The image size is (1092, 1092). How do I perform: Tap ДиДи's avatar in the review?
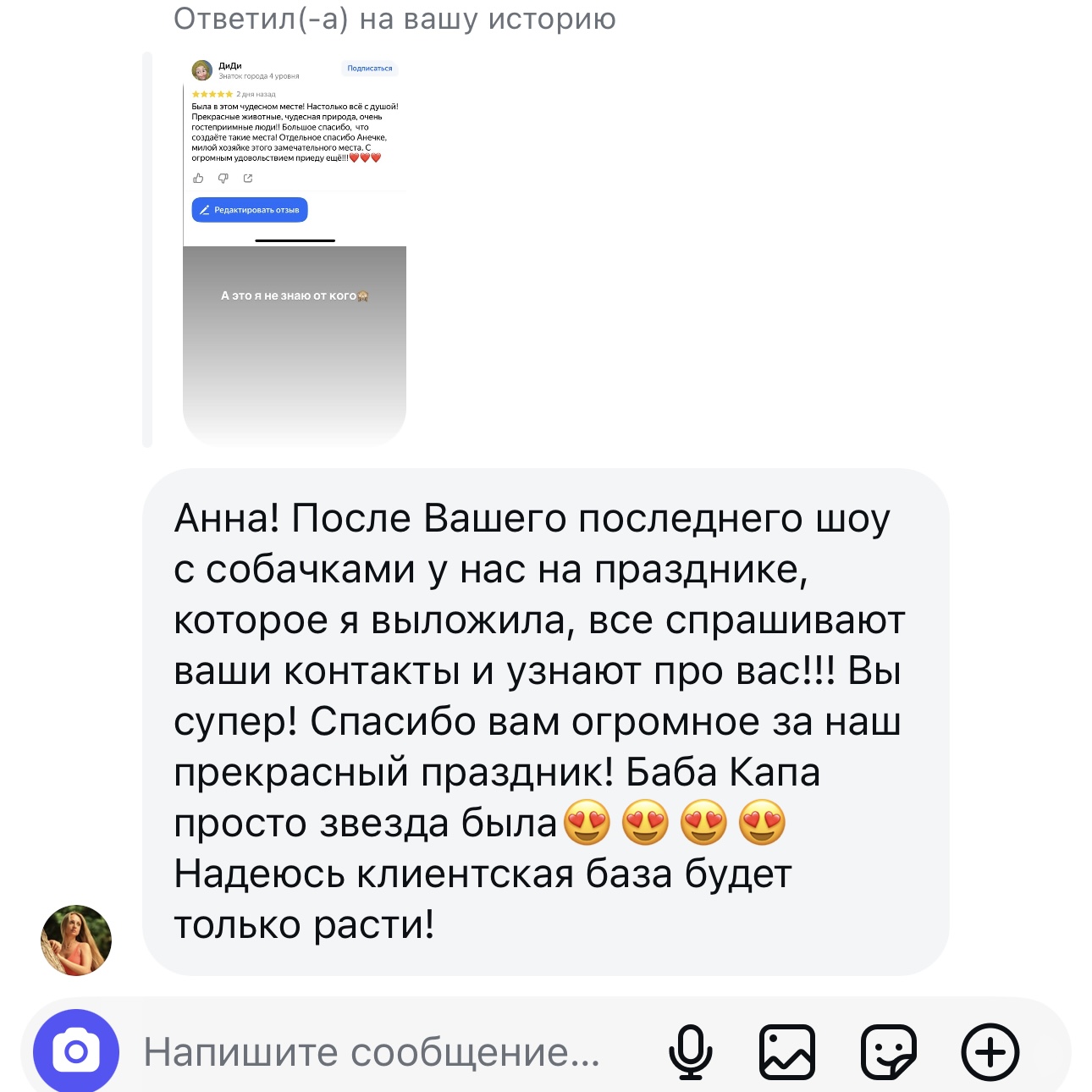pyautogui.click(x=202, y=70)
